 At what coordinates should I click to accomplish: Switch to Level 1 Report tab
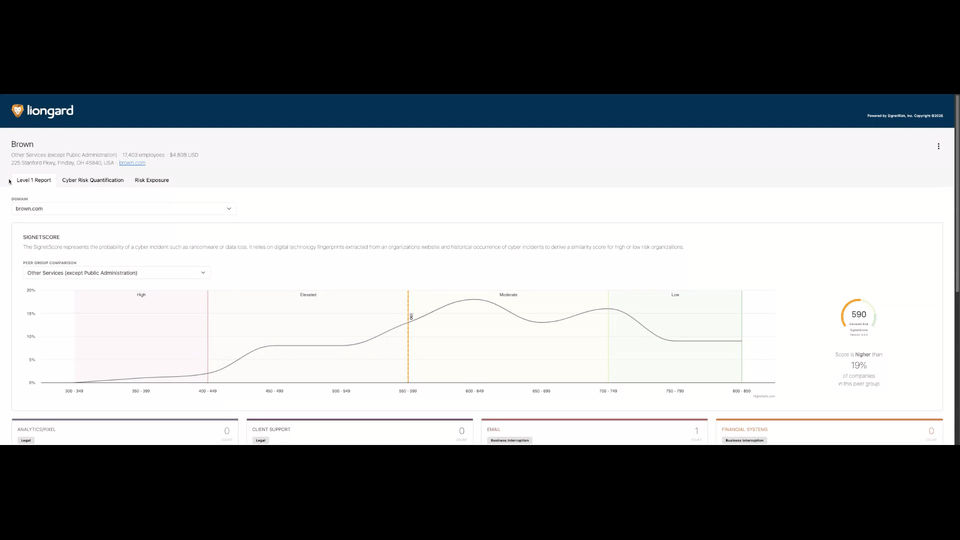(34, 180)
